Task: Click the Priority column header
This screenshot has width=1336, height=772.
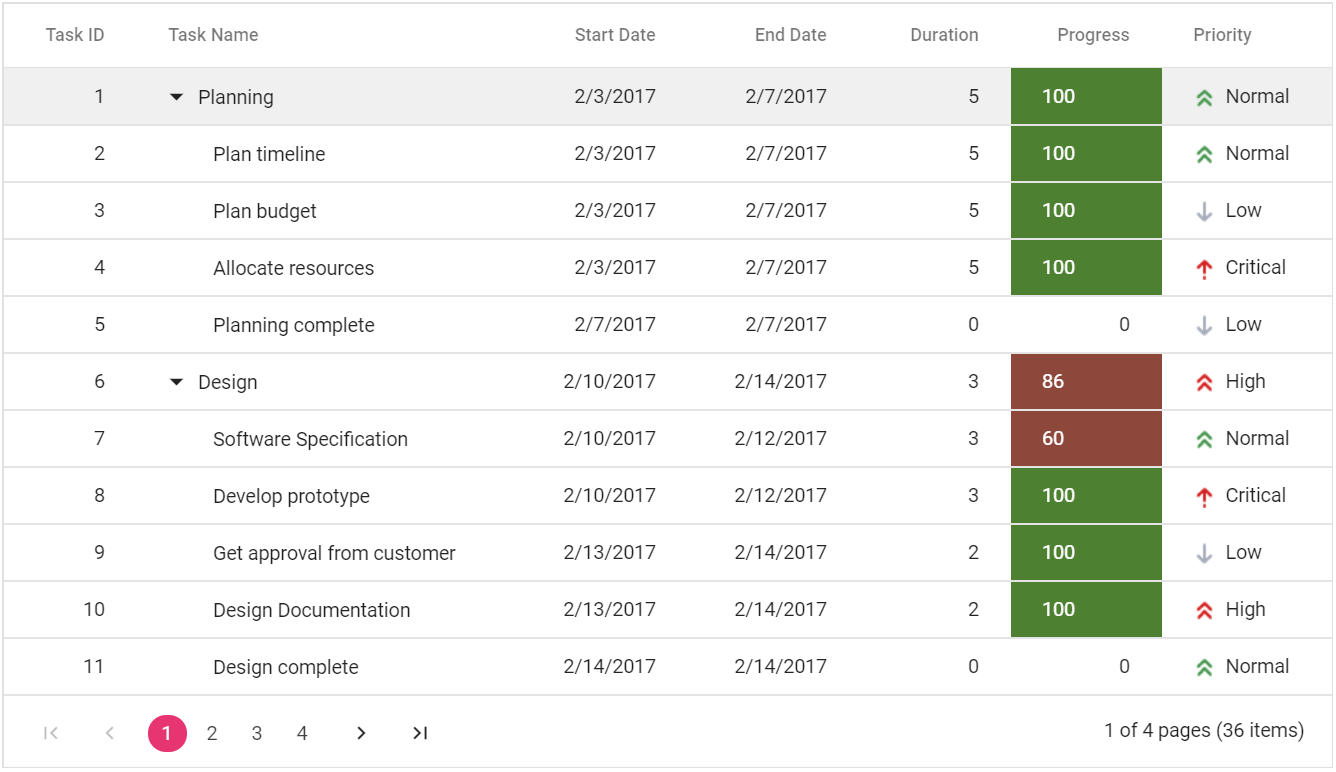Action: (x=1222, y=35)
